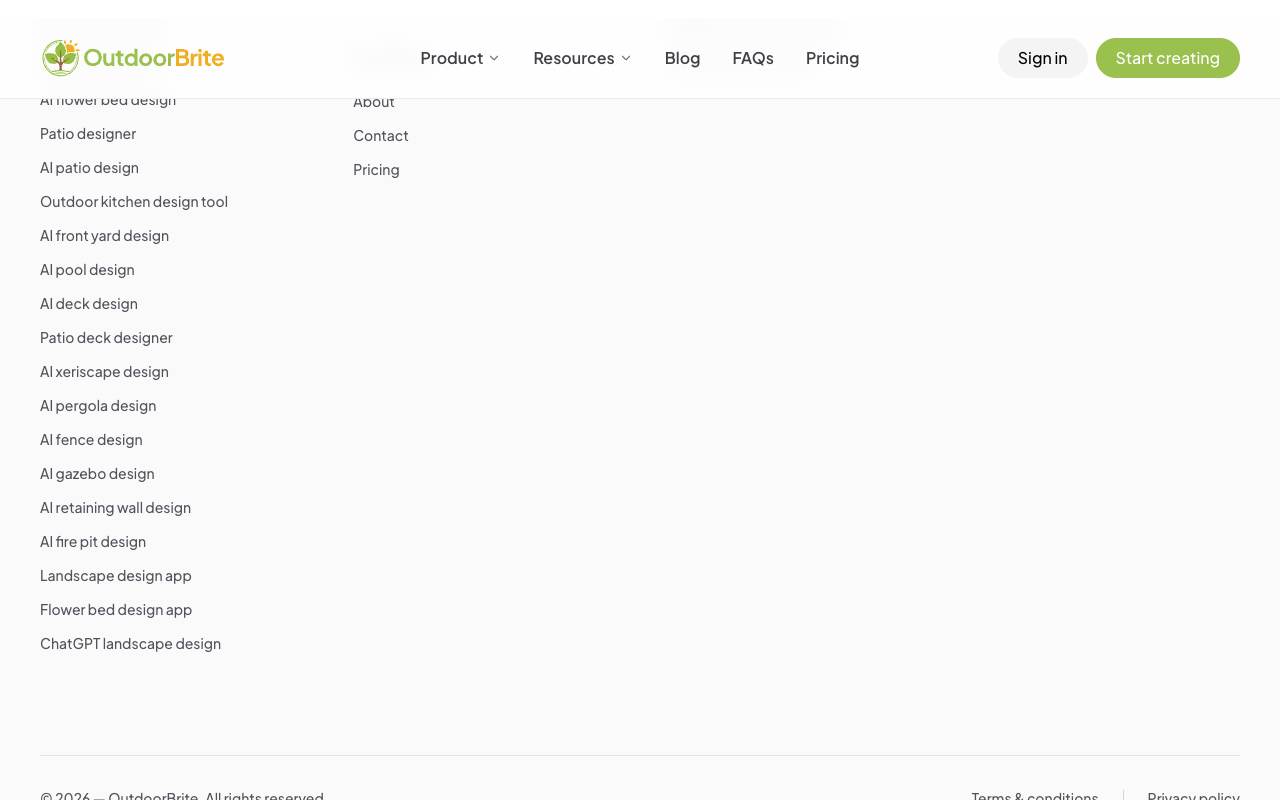Viewport: 1280px width, 800px height.
Task: Open ChatGPT landscape design link
Action: tap(130, 643)
